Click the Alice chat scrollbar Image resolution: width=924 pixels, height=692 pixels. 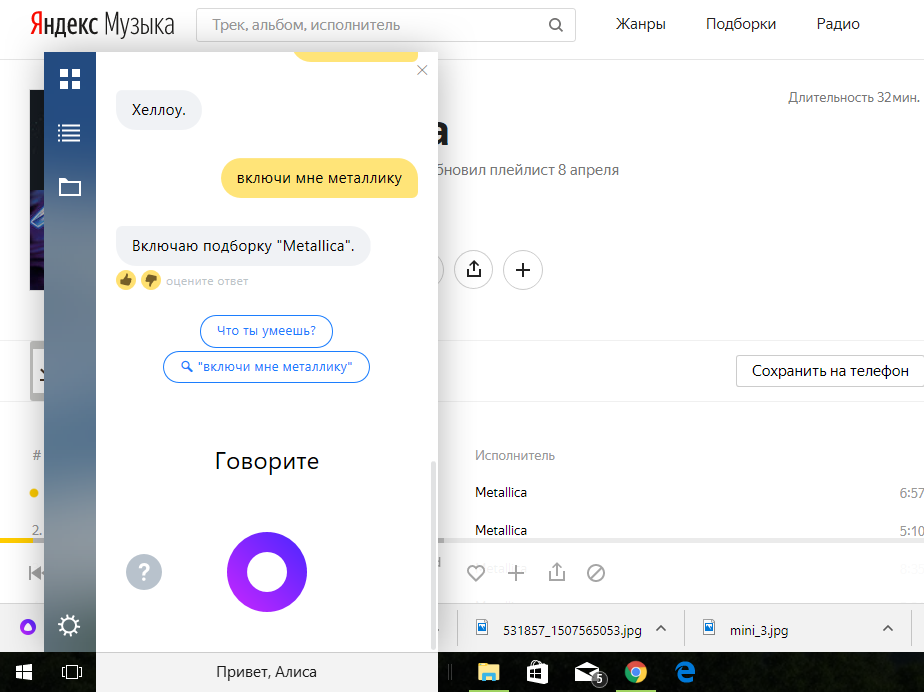point(434,554)
